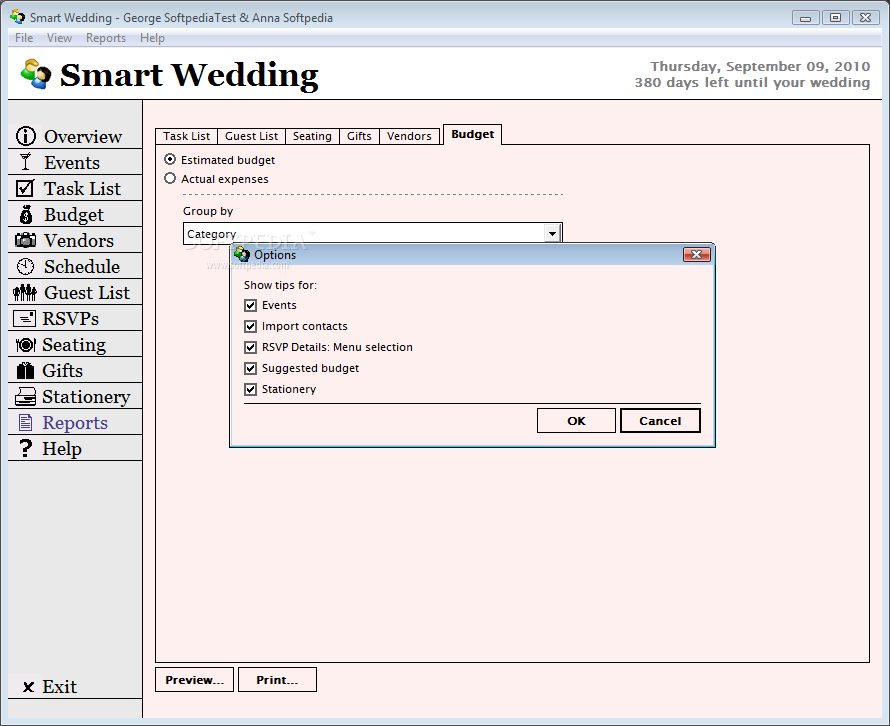This screenshot has height=726, width=890.
Task: Click the Preview... button
Action: 194,679
